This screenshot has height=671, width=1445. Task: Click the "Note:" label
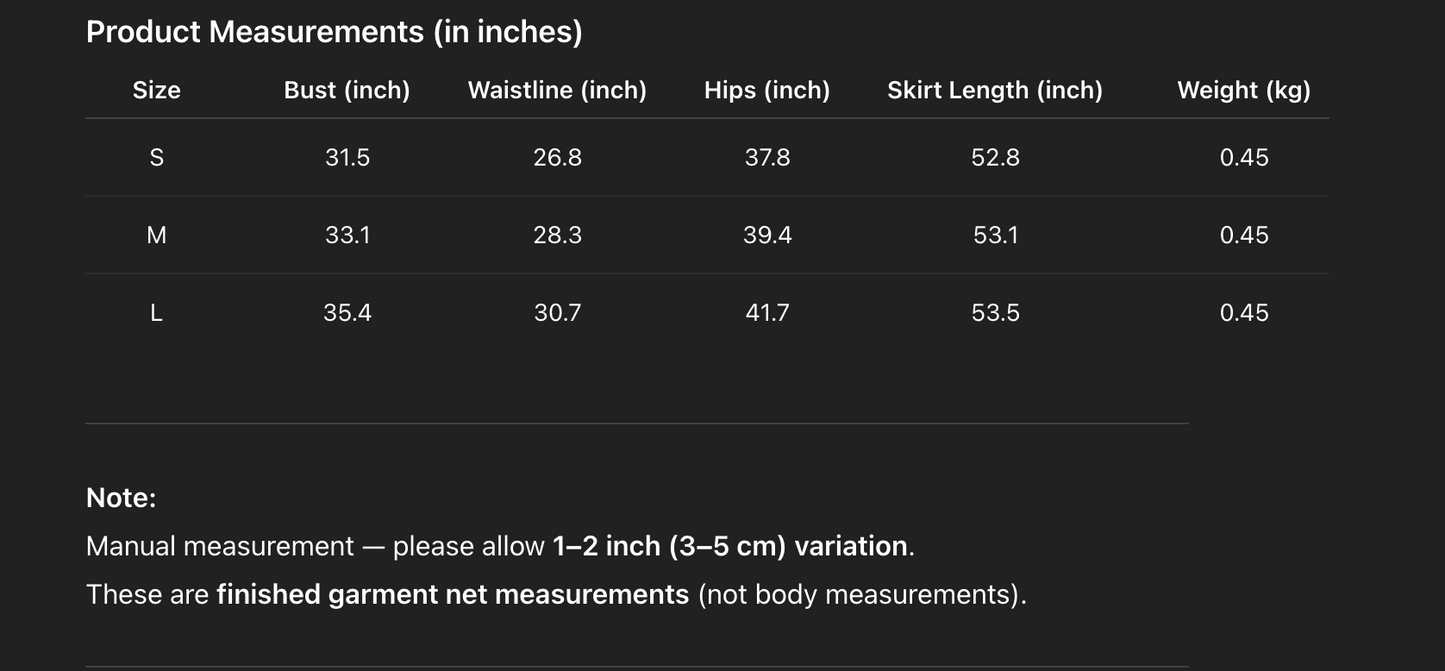pyautogui.click(x=121, y=498)
